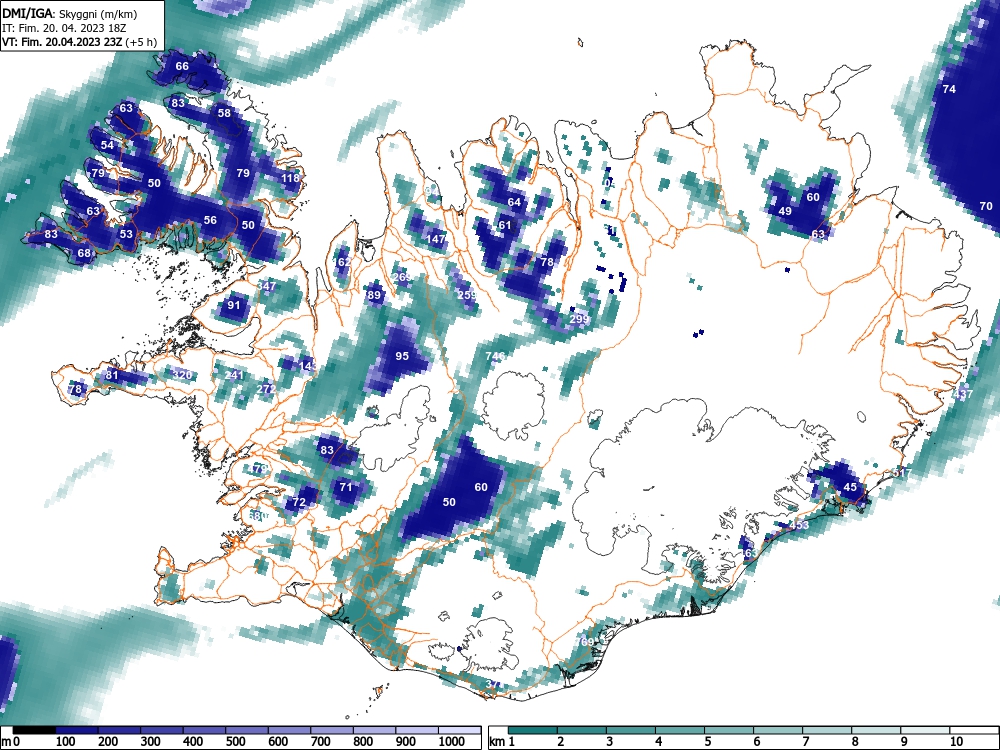
Task: Click the visibility value 58 on the map
Action: pyautogui.click(x=224, y=113)
